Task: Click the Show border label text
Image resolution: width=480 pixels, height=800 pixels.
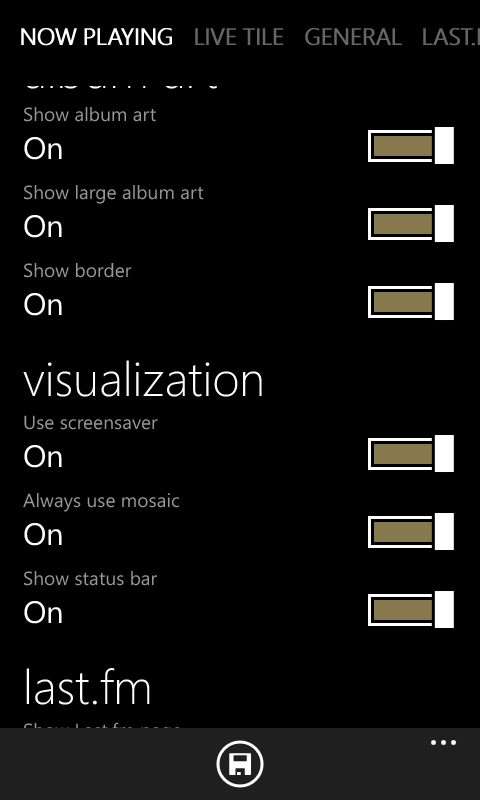Action: 78,270
